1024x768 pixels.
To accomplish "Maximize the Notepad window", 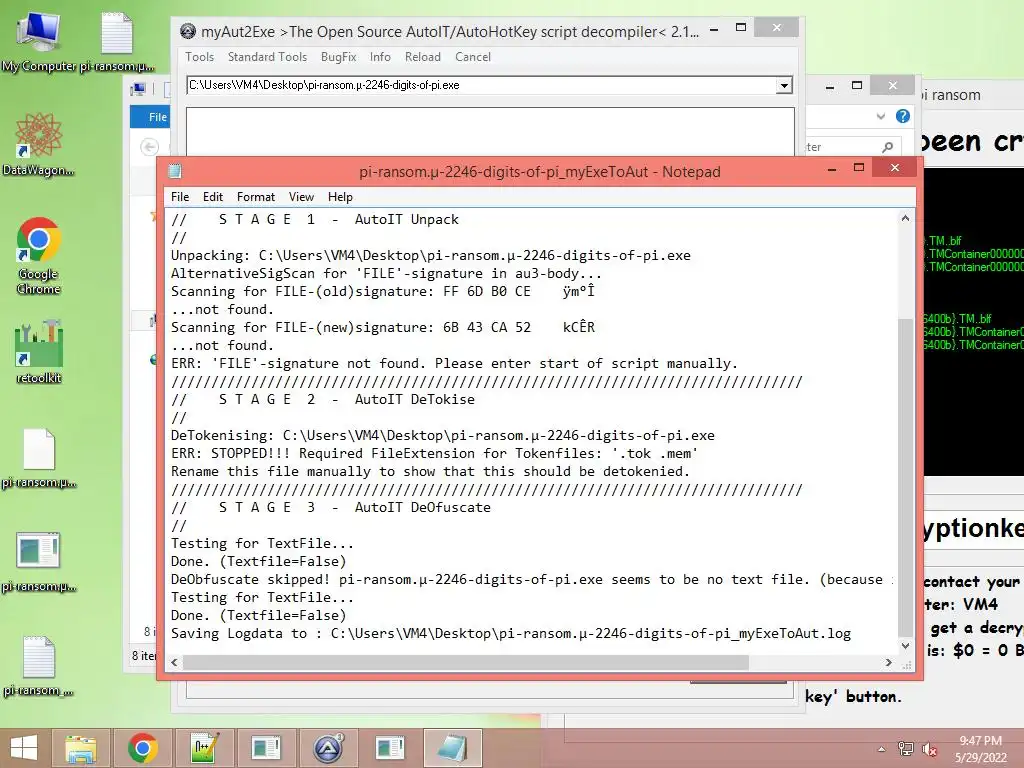I will [859, 168].
